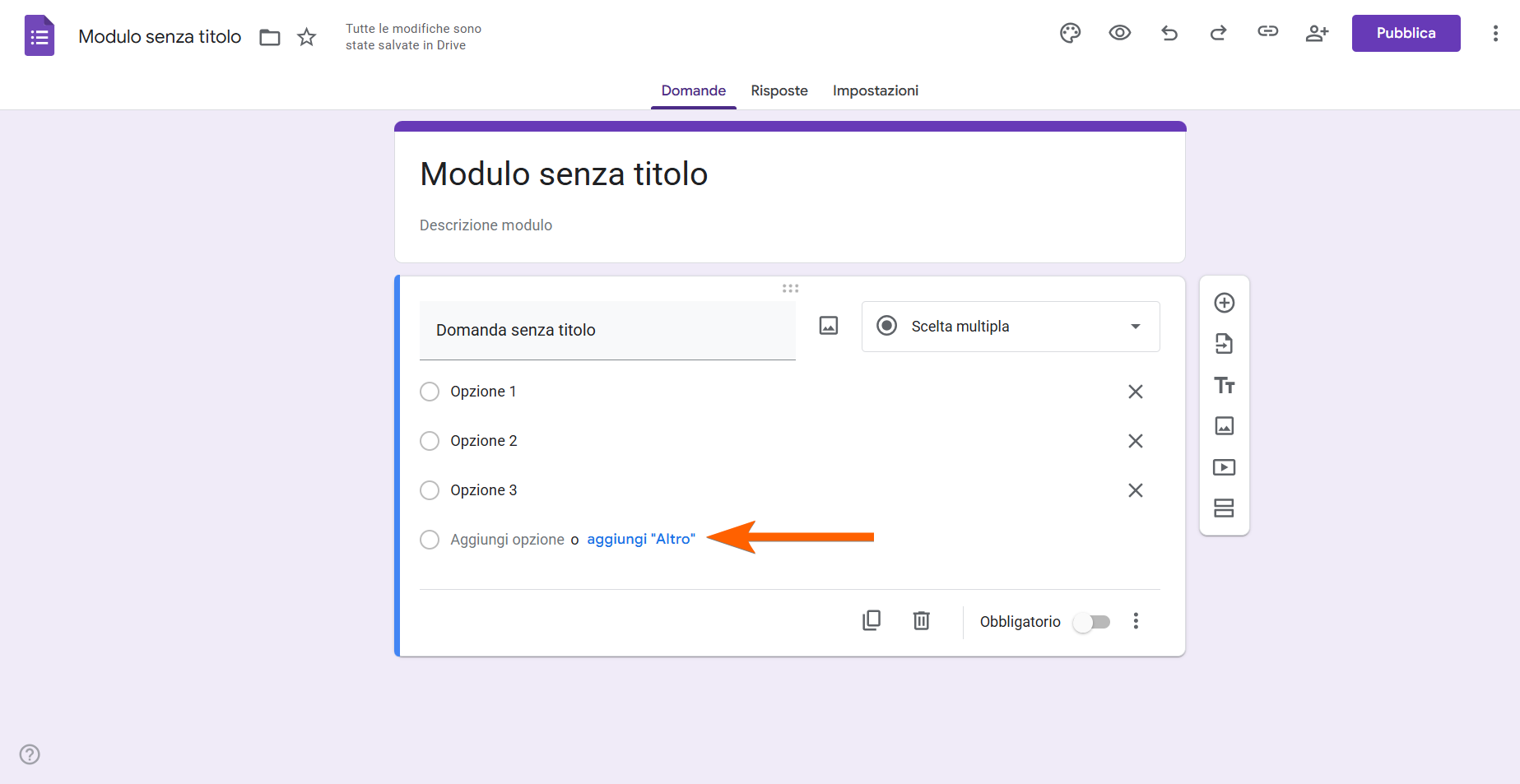Screen dimensions: 1520x784
Task: Duplicate the current question
Action: [872, 620]
